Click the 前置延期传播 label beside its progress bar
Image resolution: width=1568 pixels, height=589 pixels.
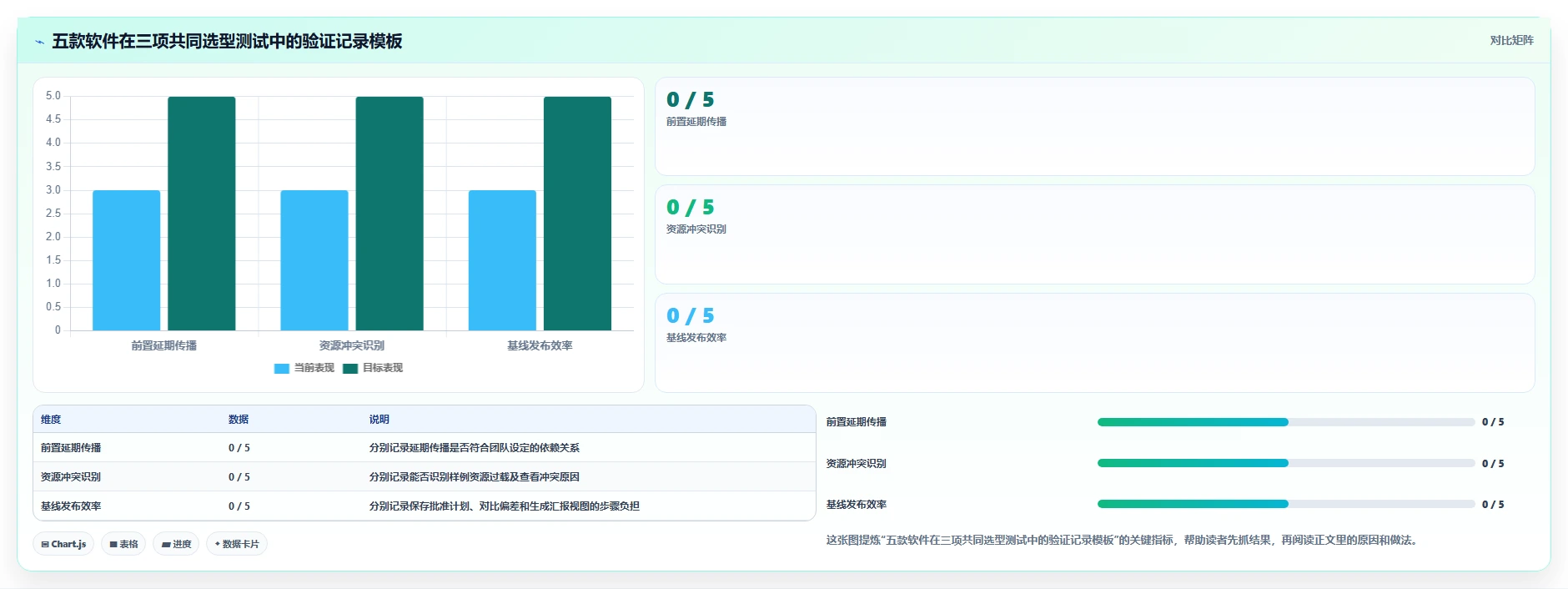click(857, 422)
